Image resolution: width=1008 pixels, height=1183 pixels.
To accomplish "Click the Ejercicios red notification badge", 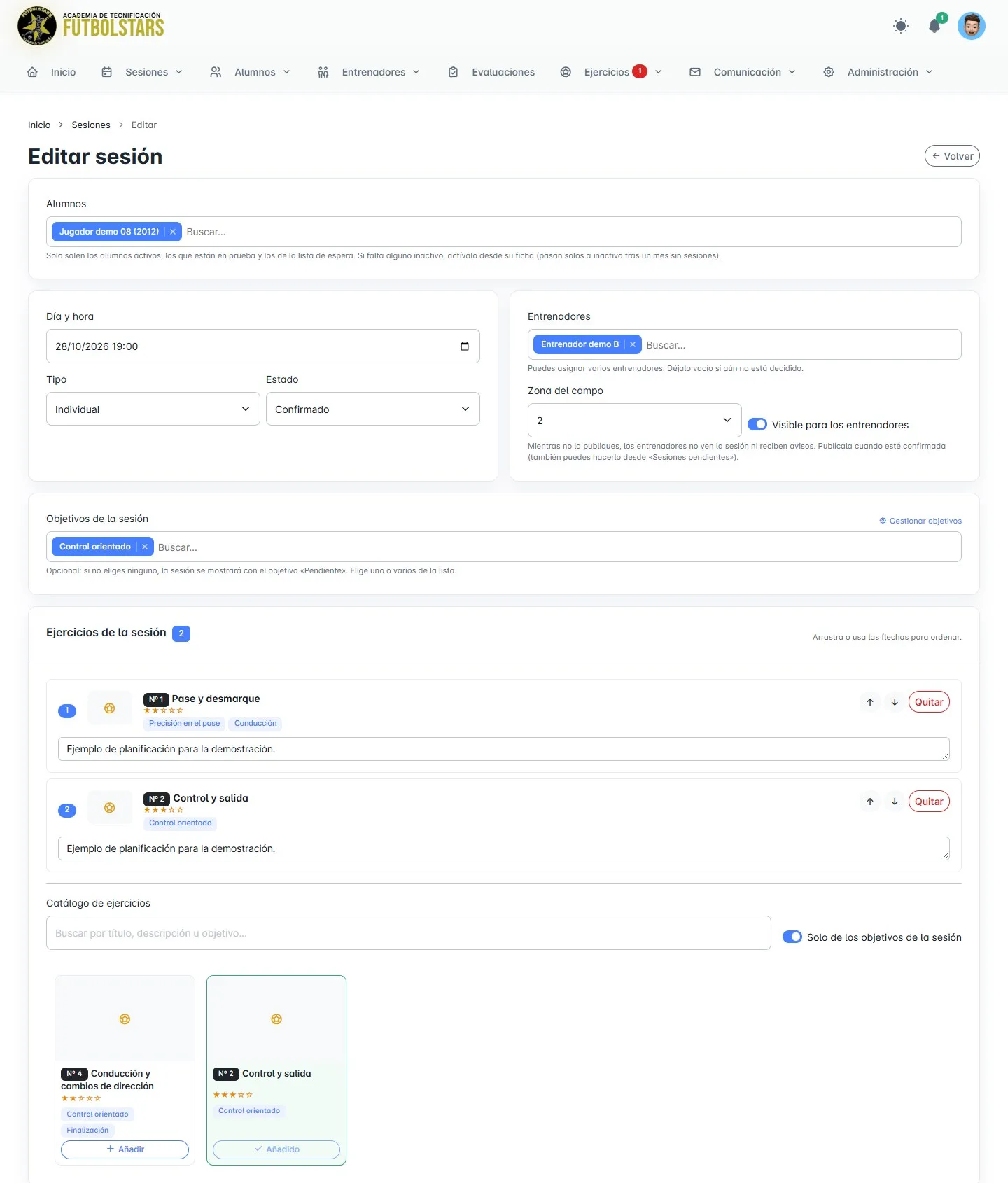I will click(640, 71).
